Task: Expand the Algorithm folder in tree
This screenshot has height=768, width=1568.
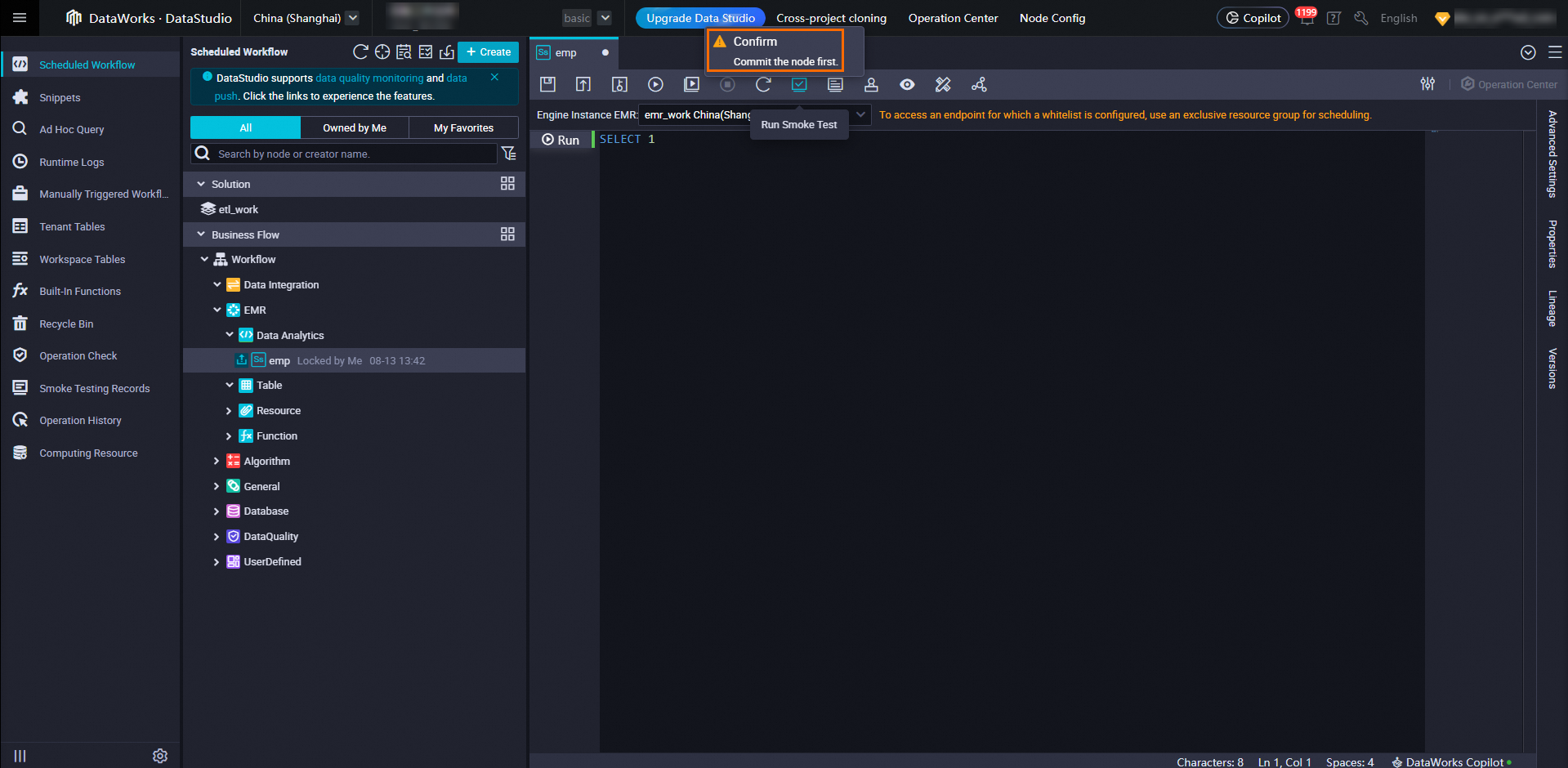Action: click(x=217, y=461)
